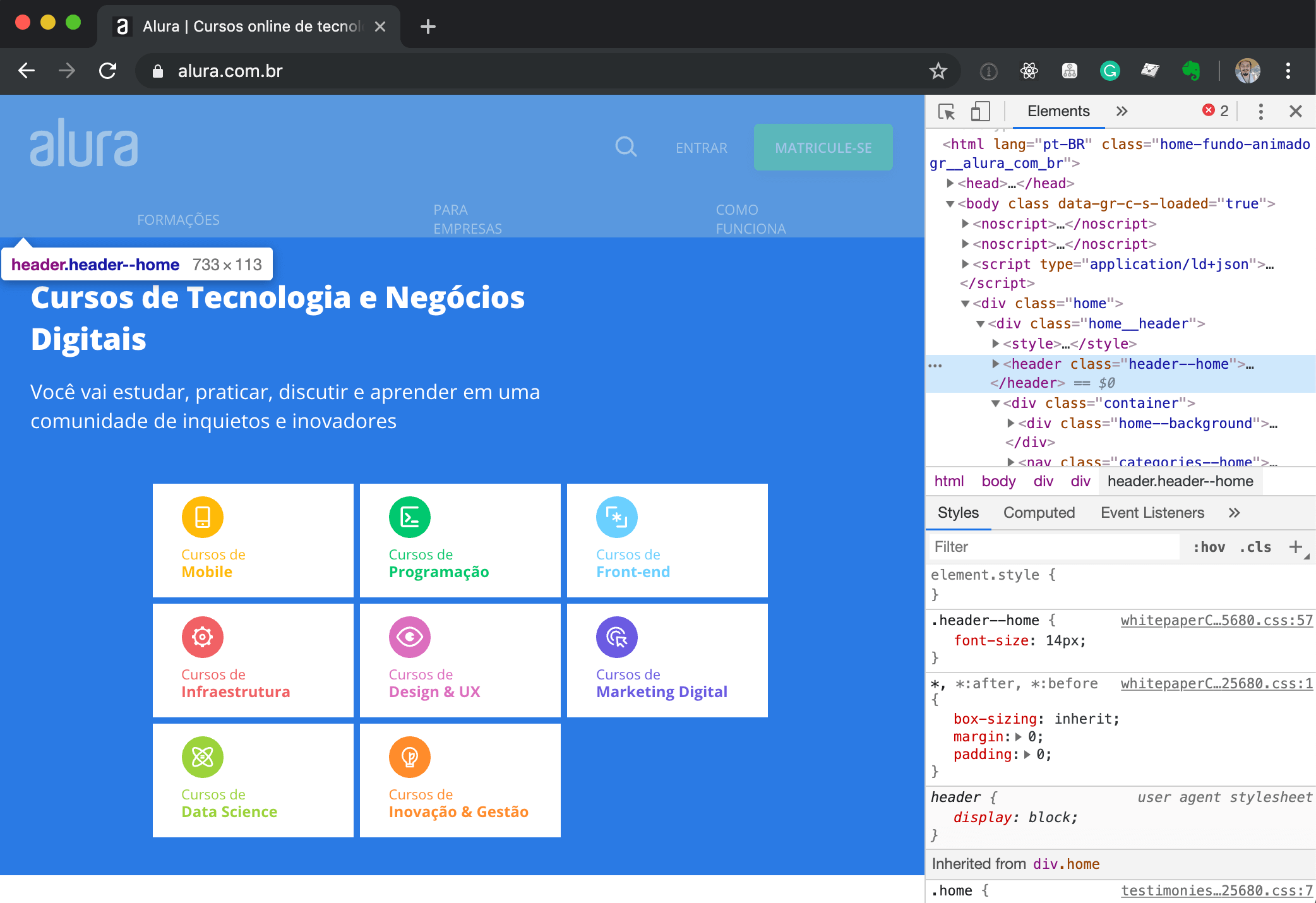This screenshot has height=903, width=1316.
Task: Select header.header--home in the breadcrumb
Action: click(x=1180, y=481)
